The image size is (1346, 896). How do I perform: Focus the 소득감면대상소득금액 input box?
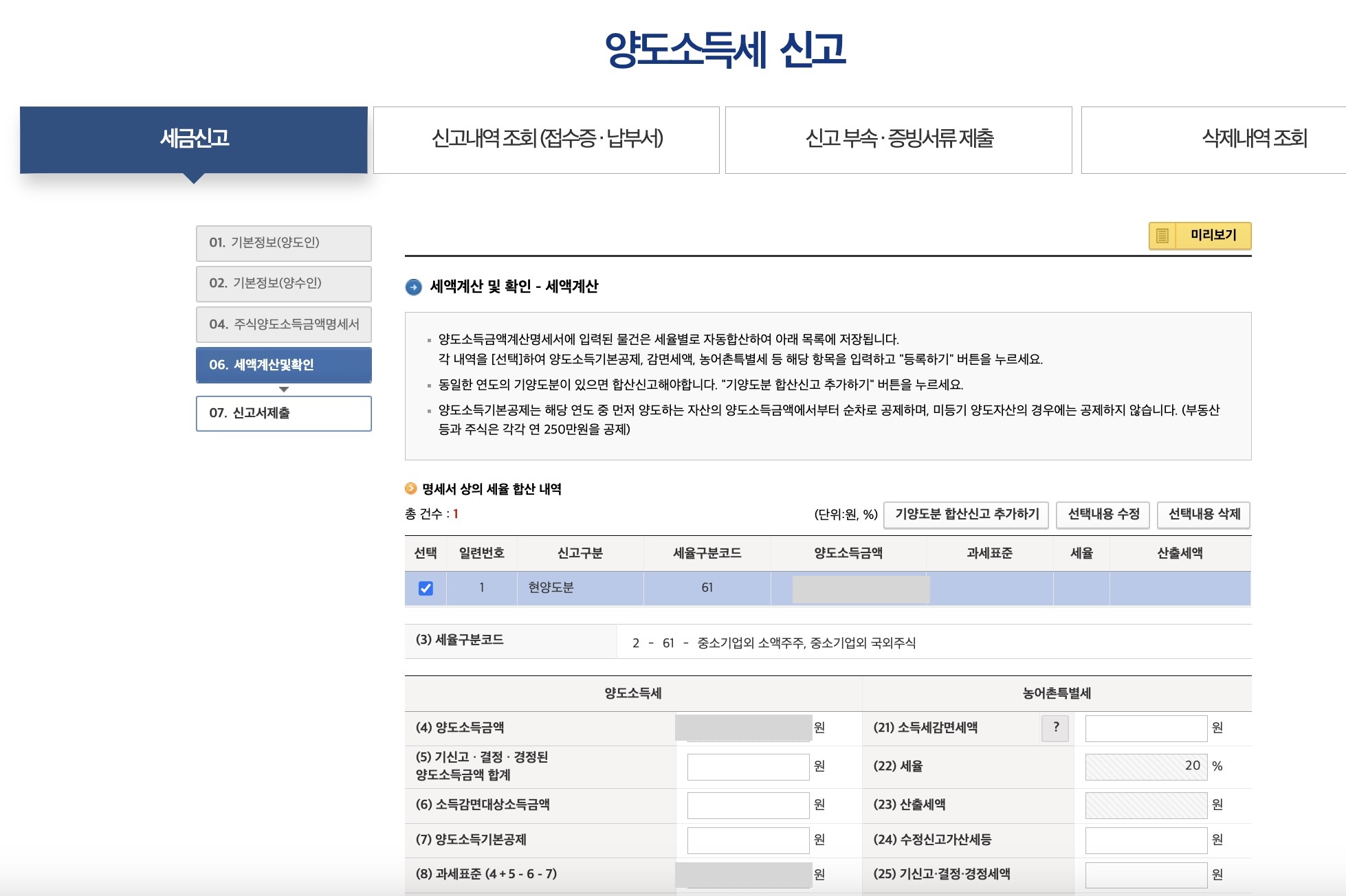[x=748, y=805]
